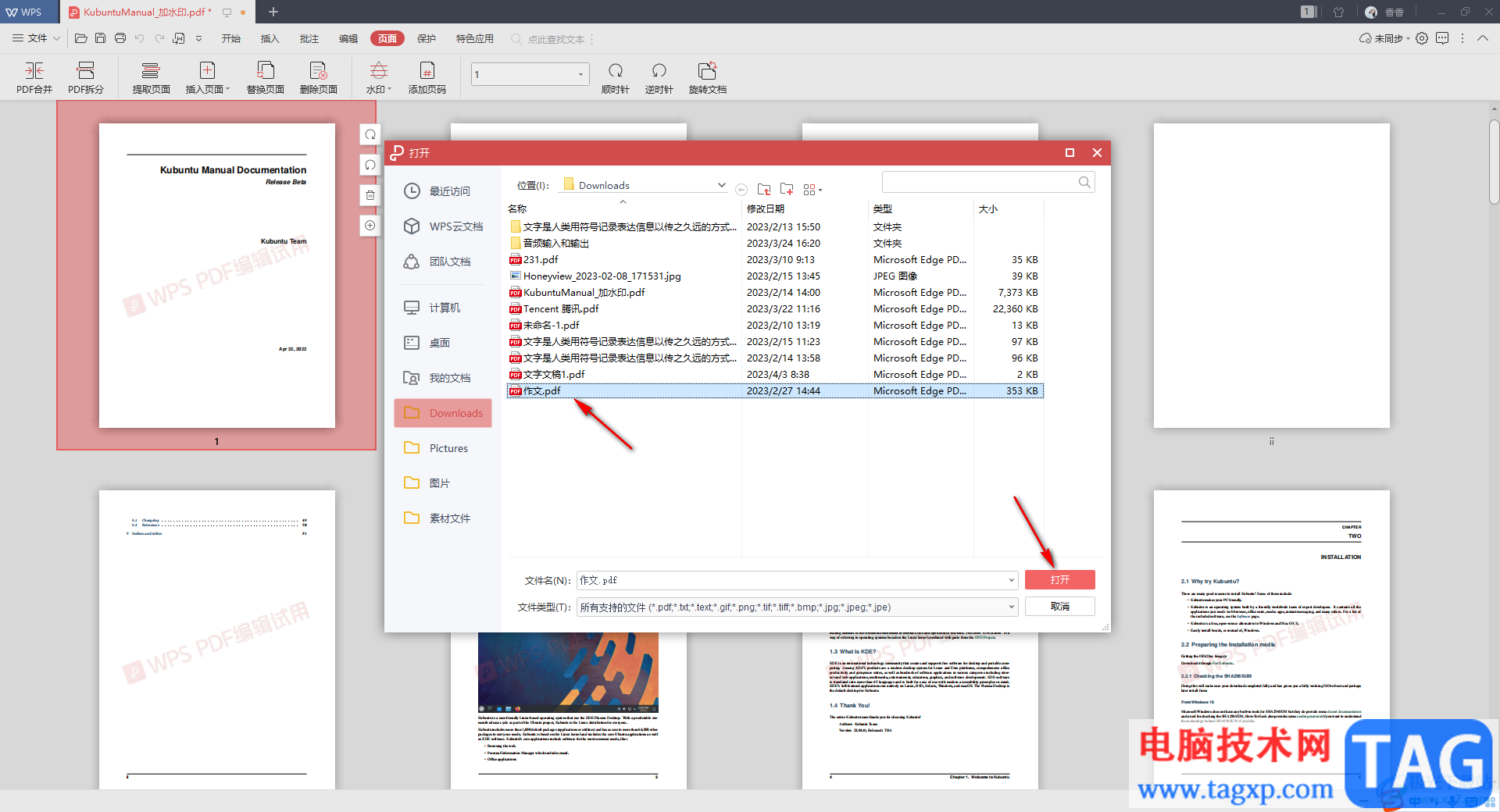Select the 素材文件 folder in sidebar
Image resolution: width=1500 pixels, height=812 pixels.
443,518
